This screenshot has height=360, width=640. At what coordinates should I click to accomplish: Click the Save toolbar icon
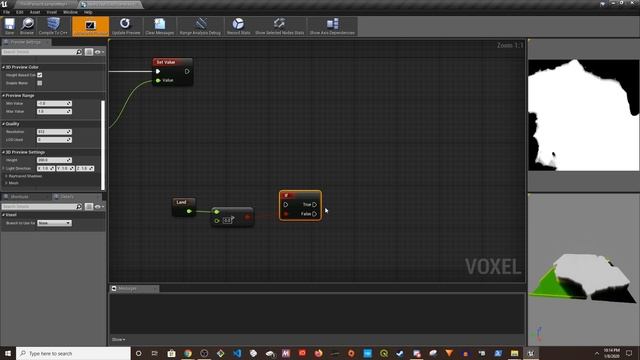[x=9, y=26]
